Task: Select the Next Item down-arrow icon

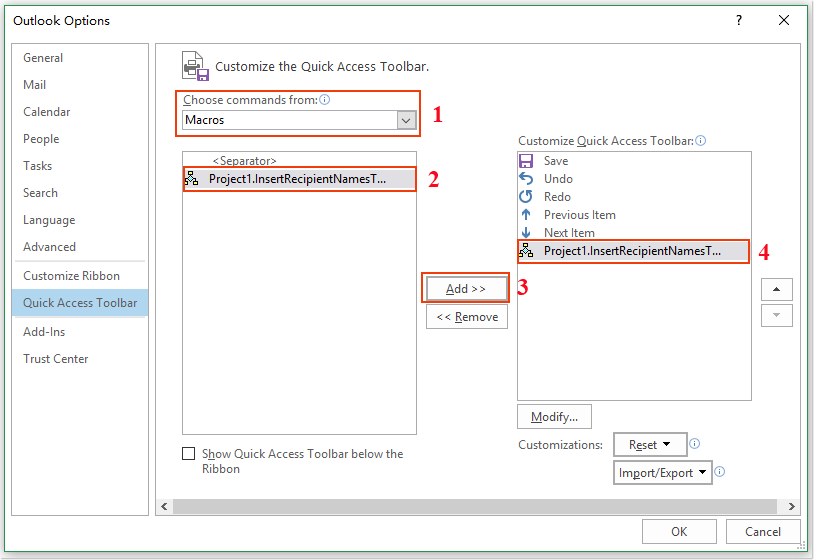Action: pos(526,233)
